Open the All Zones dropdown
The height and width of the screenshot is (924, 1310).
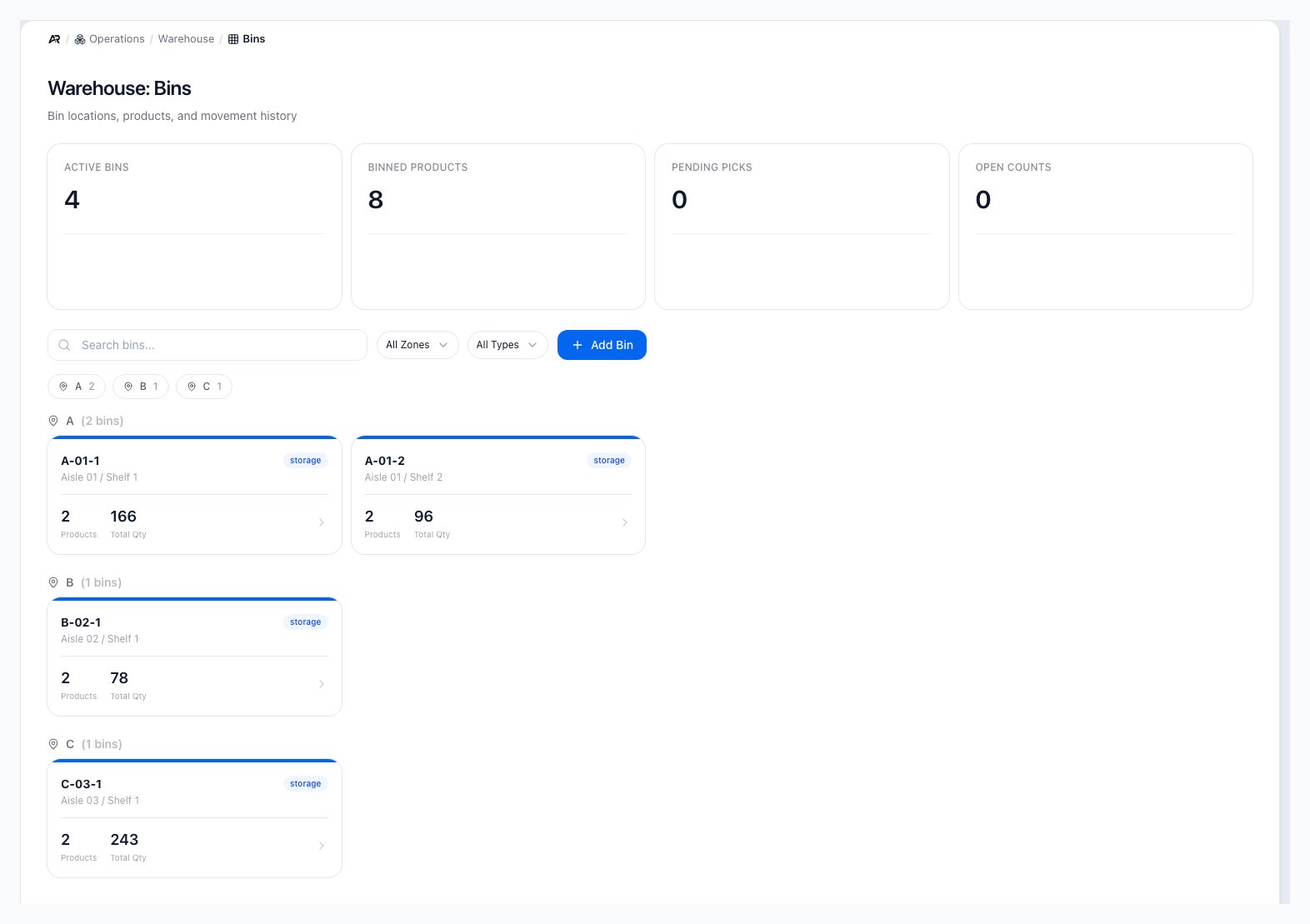click(x=417, y=345)
